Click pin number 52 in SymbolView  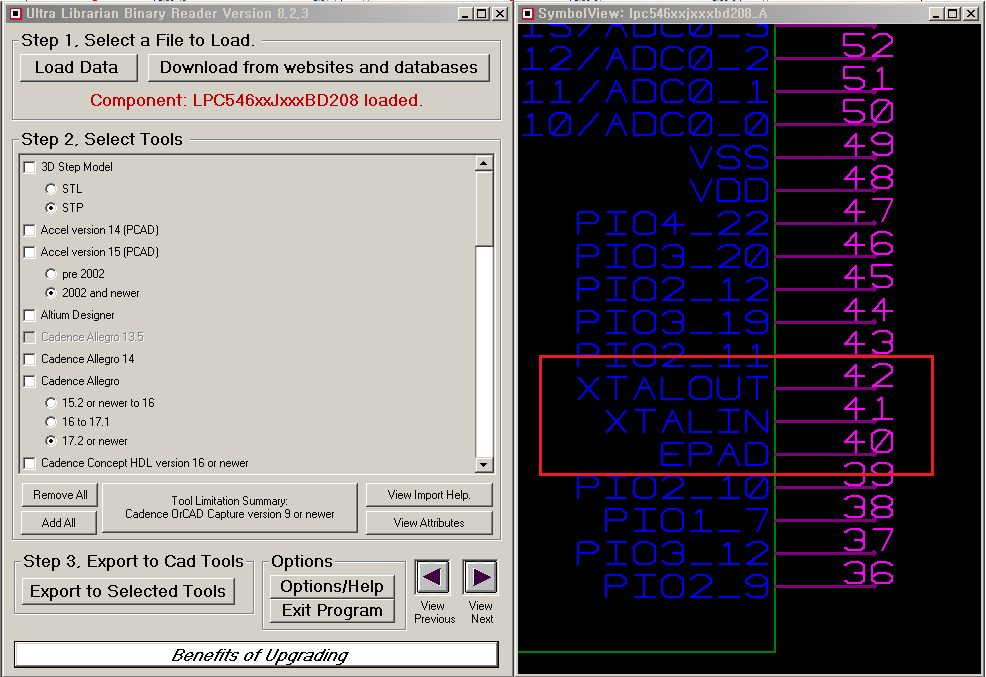coord(868,46)
